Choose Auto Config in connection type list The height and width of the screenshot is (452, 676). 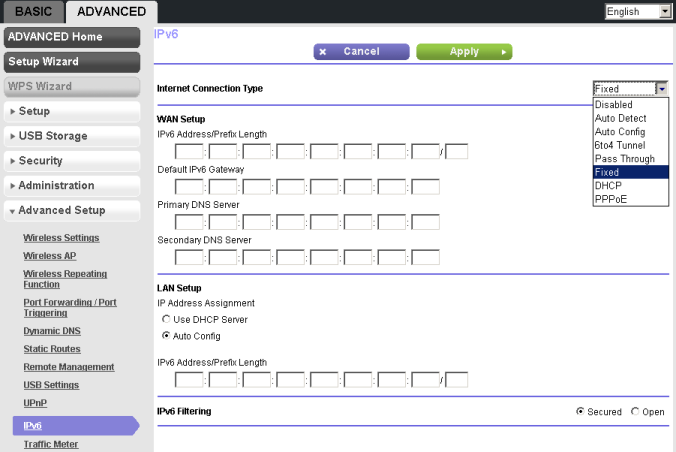(631, 132)
